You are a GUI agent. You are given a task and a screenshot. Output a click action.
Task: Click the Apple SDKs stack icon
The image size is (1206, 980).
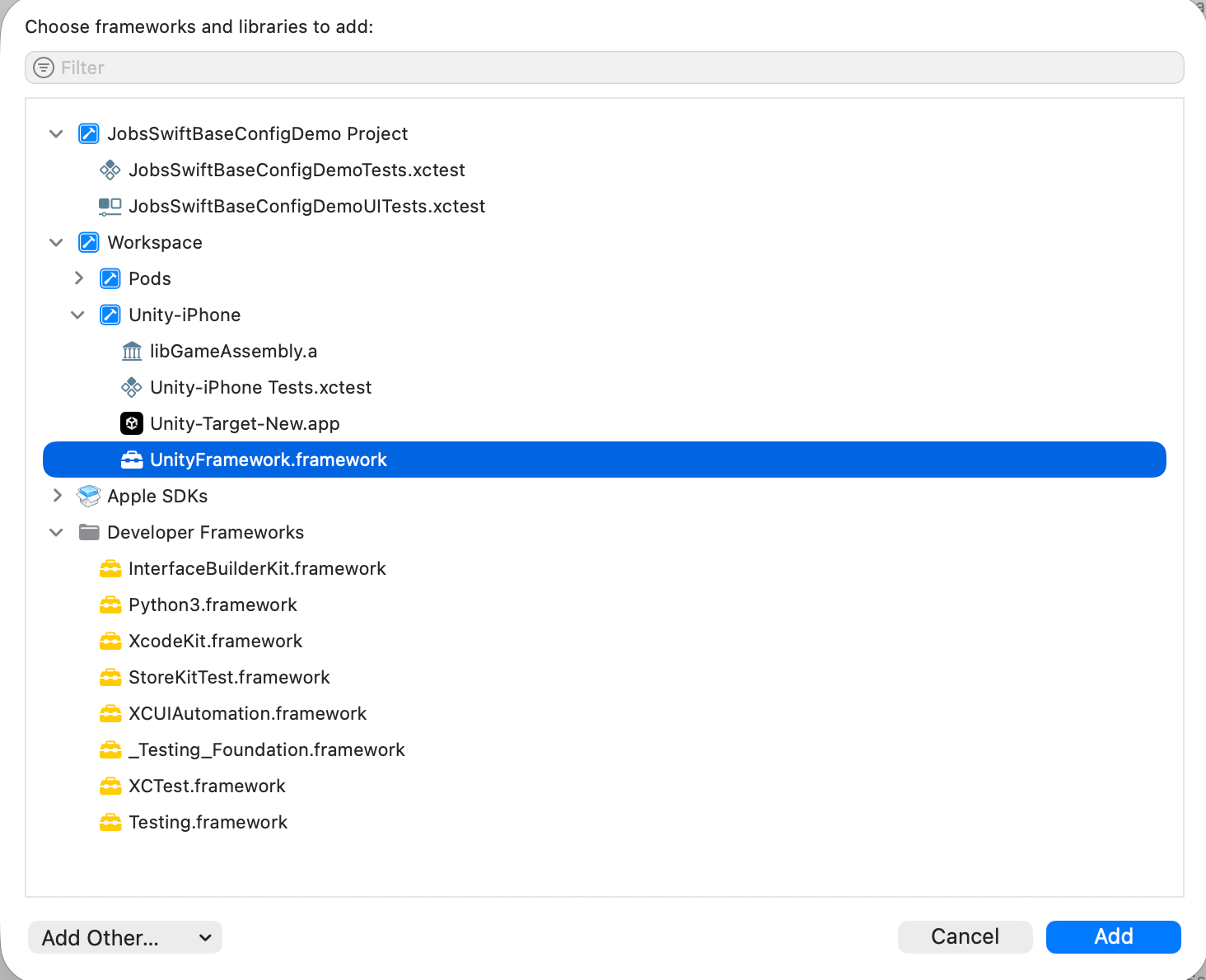pyautogui.click(x=88, y=496)
